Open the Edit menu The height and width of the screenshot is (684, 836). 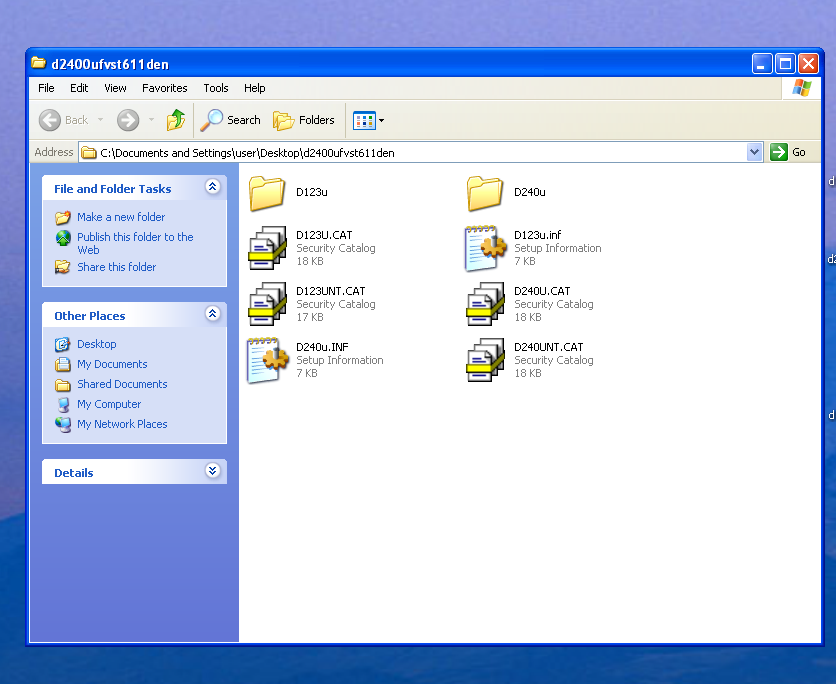pos(79,88)
